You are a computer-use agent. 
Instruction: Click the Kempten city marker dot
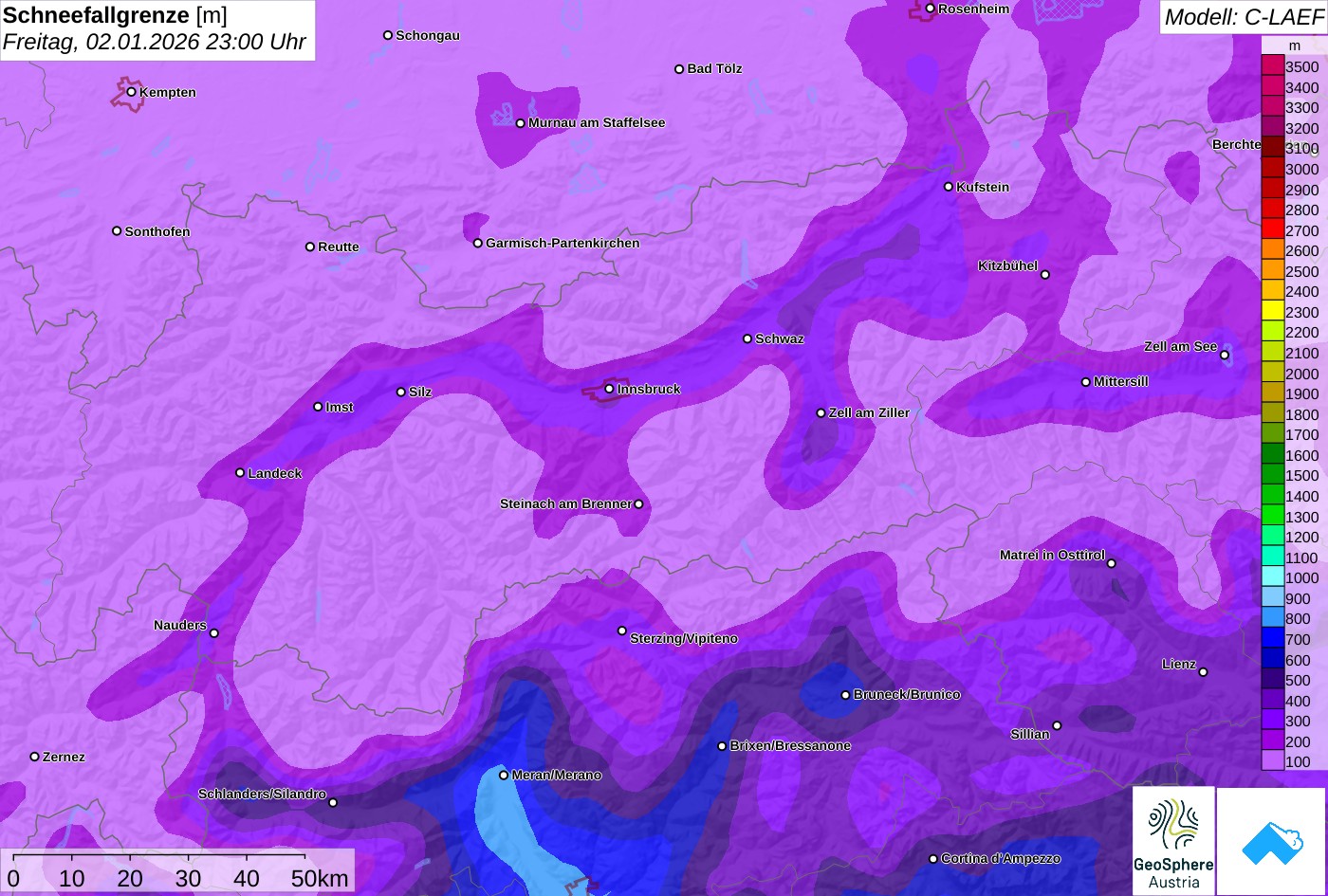tap(132, 92)
